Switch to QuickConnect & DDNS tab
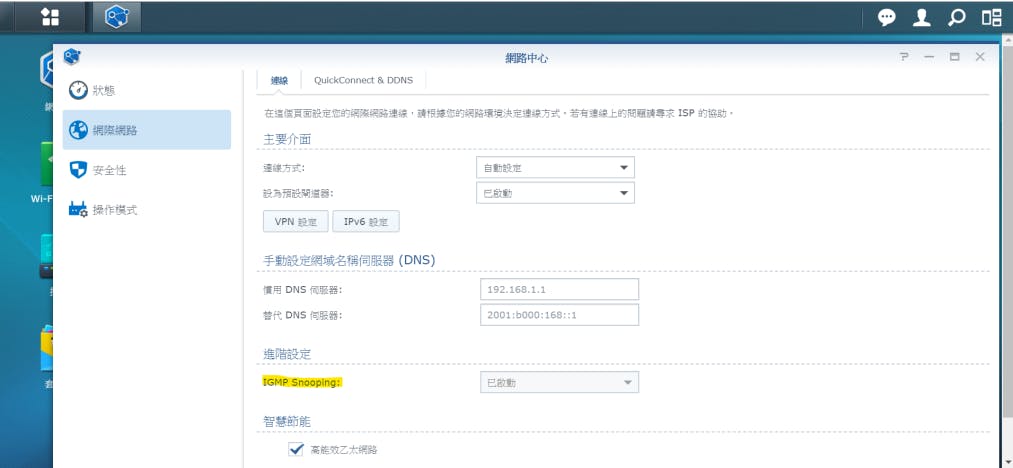Viewport: 1013px width, 468px height. coord(363,81)
